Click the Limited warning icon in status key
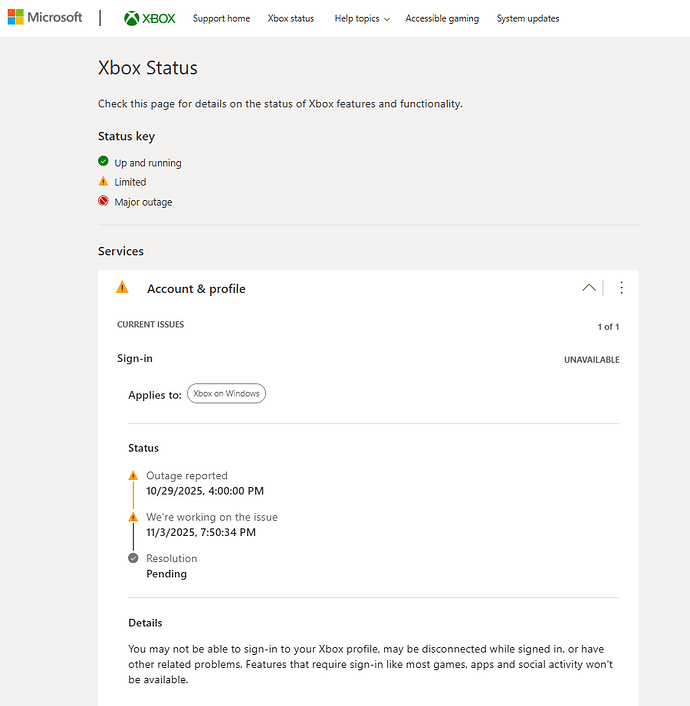Viewport: 690px width, 706px height. click(103, 181)
